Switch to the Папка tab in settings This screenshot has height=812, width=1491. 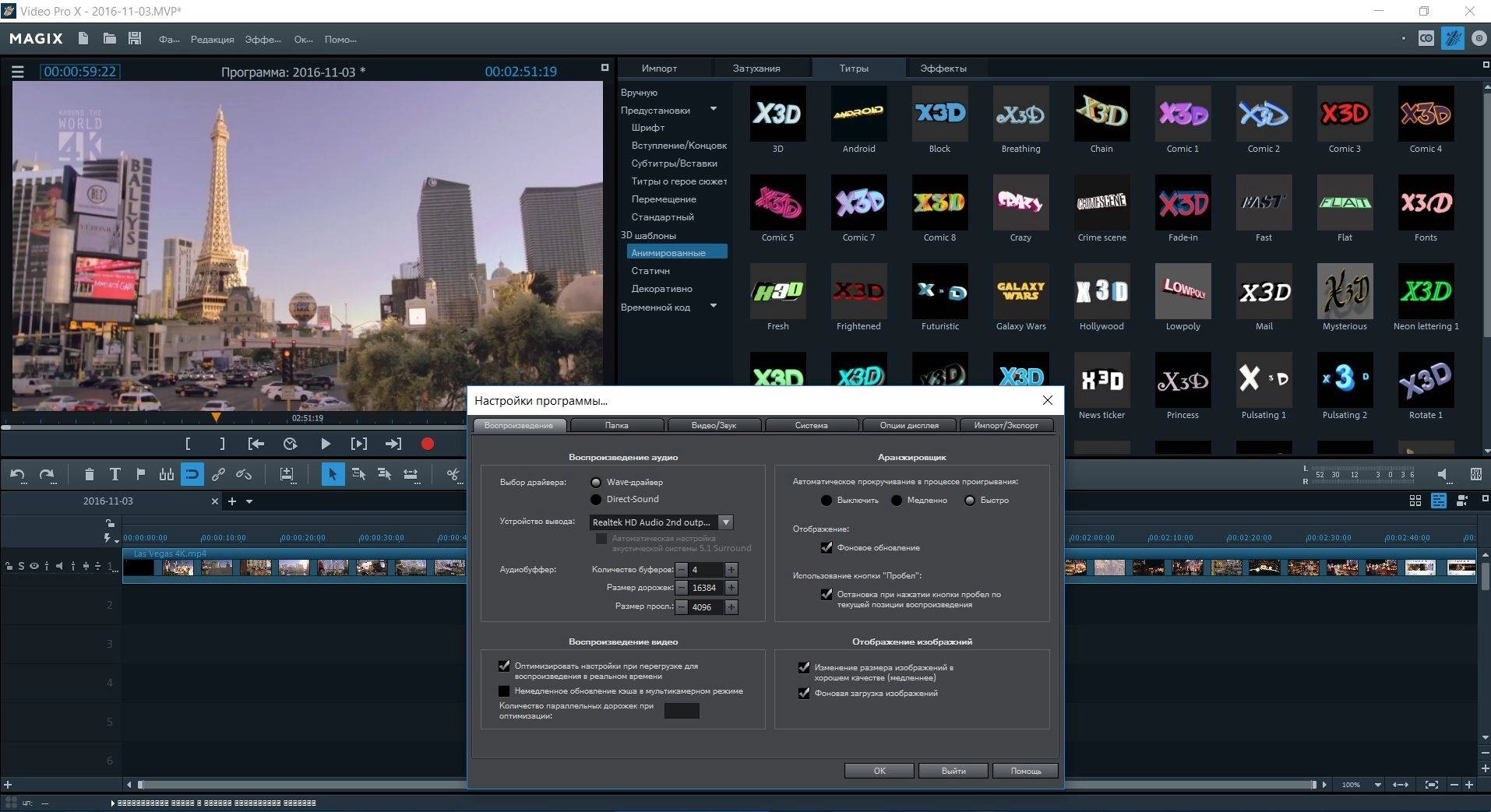616,425
